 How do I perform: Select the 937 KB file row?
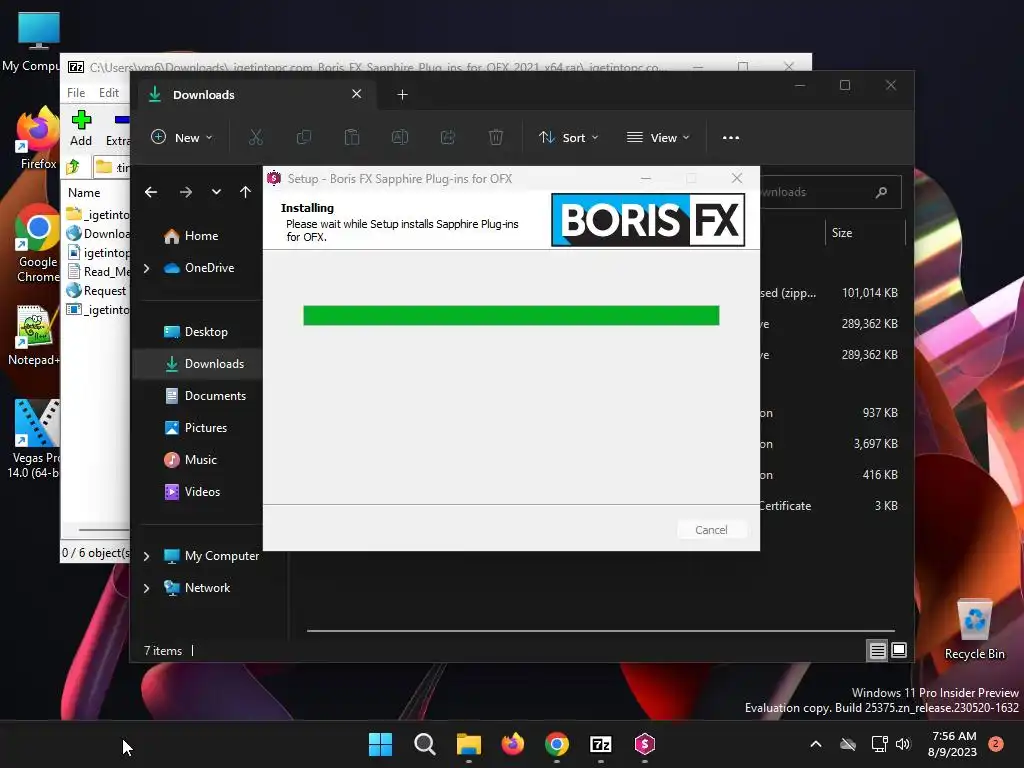829,413
